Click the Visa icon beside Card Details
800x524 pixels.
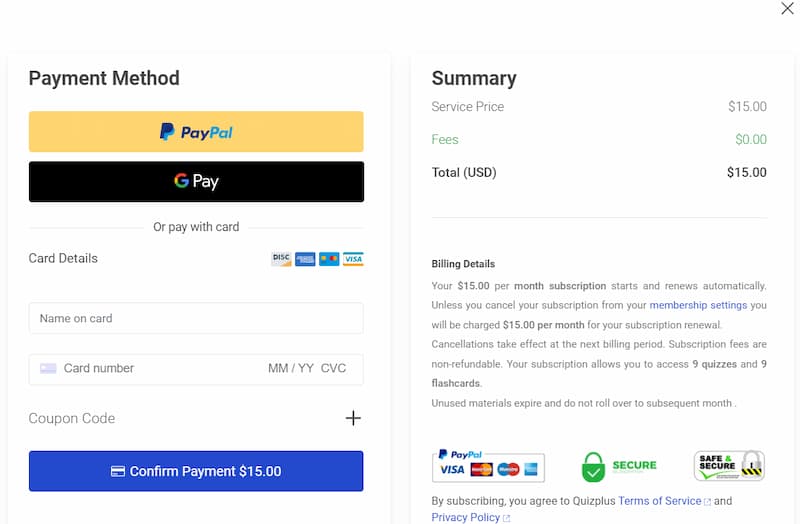coord(353,259)
